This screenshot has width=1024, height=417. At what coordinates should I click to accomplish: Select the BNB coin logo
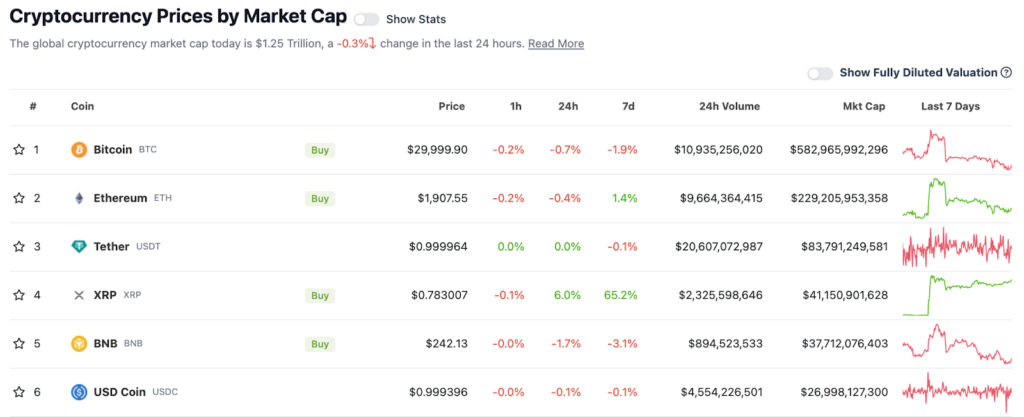(78, 343)
